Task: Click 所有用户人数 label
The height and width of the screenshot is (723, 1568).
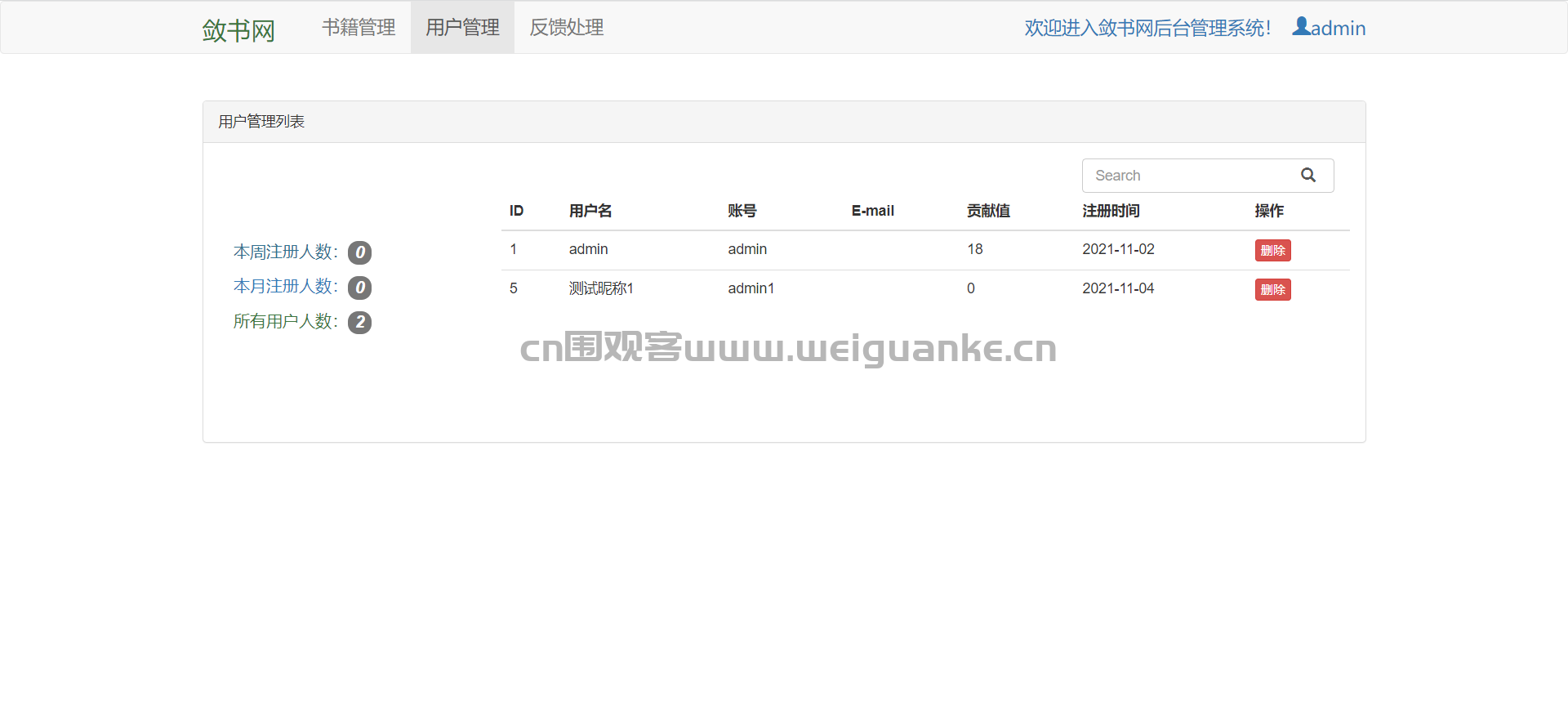Action: point(286,321)
